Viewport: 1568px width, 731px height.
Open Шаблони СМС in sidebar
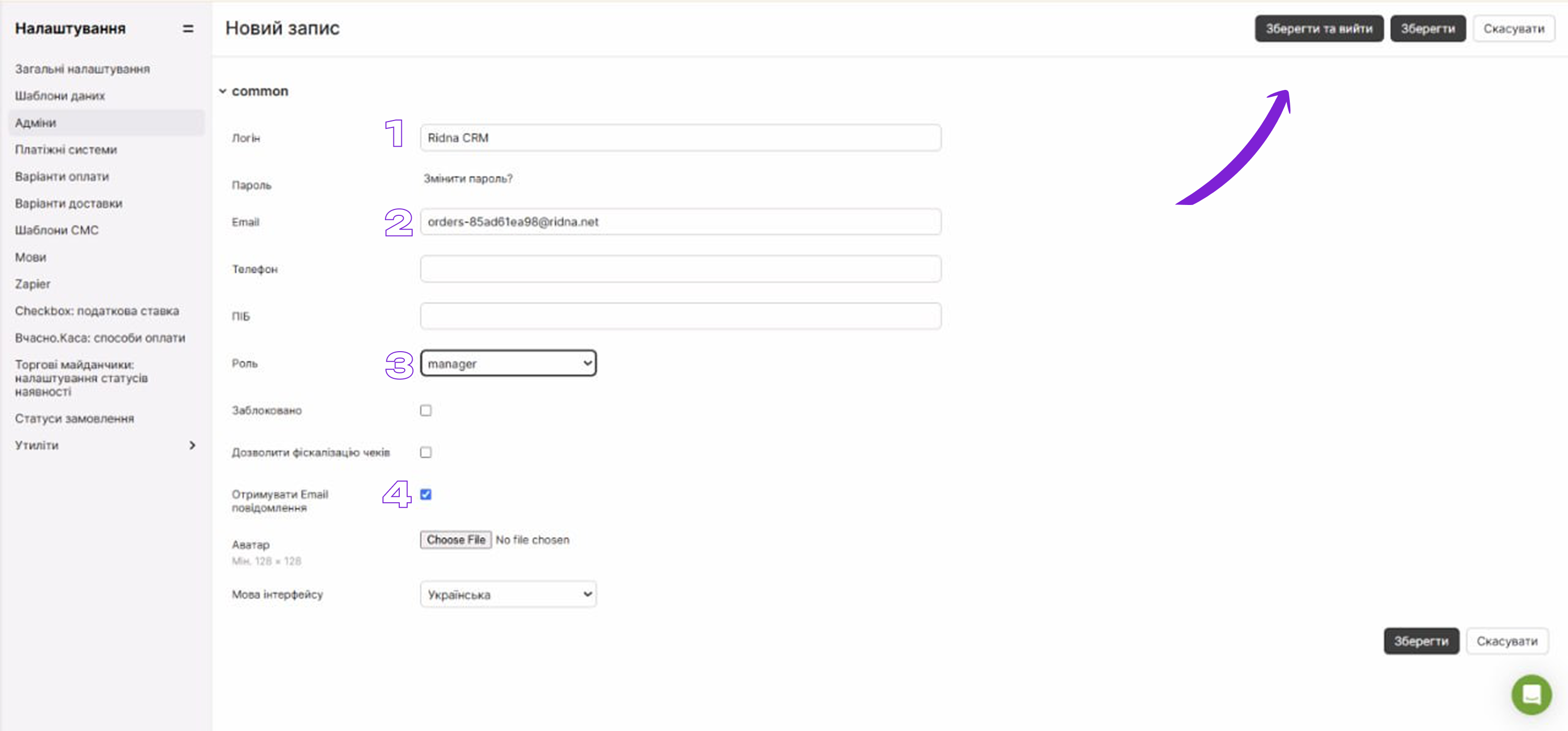57,230
